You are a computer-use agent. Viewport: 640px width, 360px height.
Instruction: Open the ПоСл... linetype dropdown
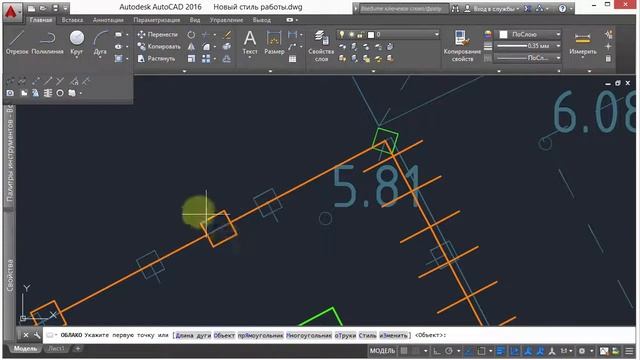pyautogui.click(x=558, y=58)
